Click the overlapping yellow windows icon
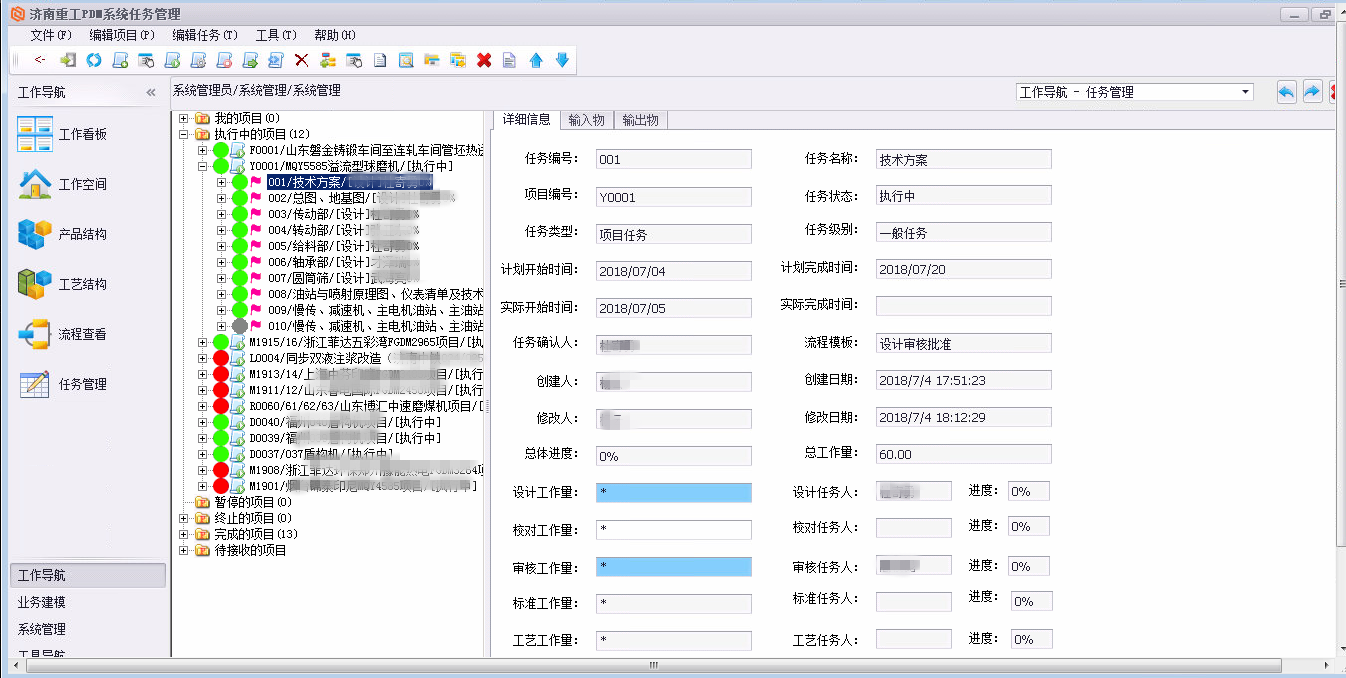Image resolution: width=1346 pixels, height=678 pixels. (x=458, y=60)
